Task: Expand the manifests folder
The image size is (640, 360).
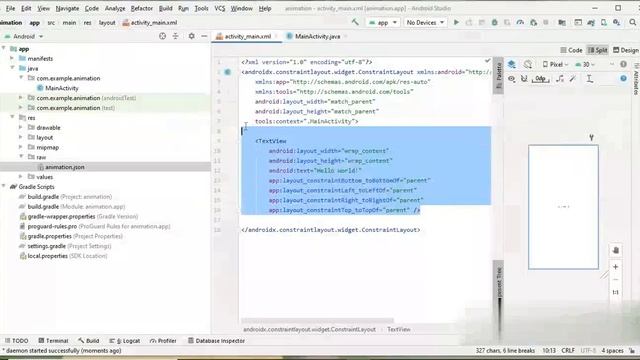Action: coord(12,58)
